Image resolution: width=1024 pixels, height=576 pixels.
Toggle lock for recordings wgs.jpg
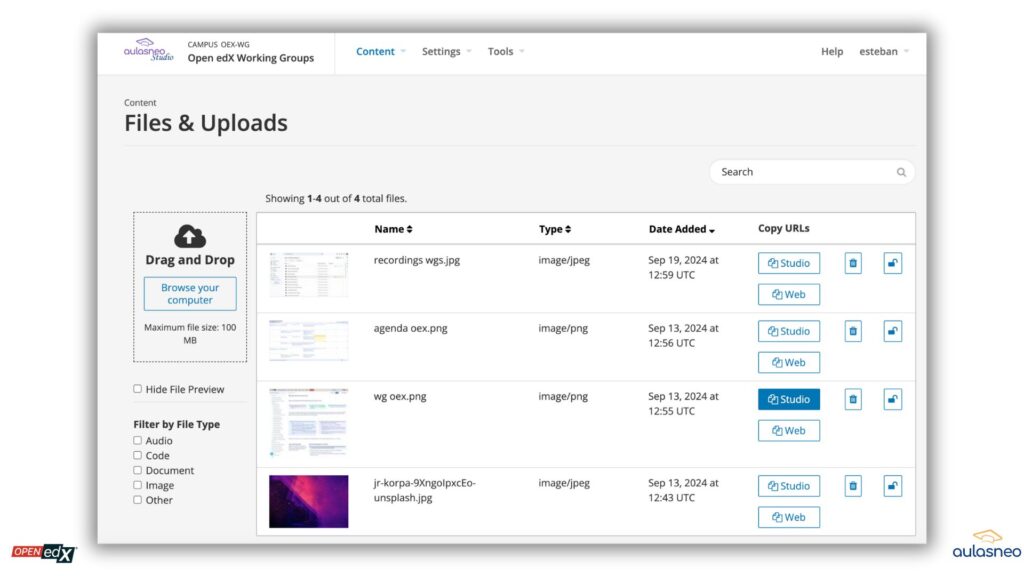point(892,263)
